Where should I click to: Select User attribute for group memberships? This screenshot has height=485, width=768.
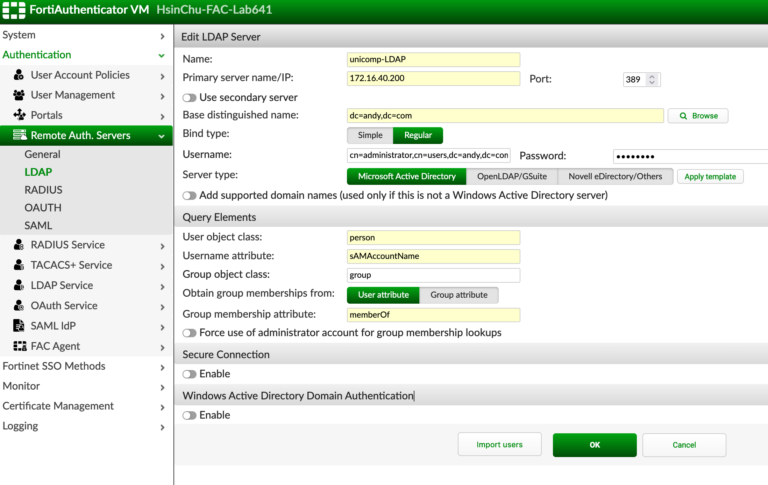[383, 295]
